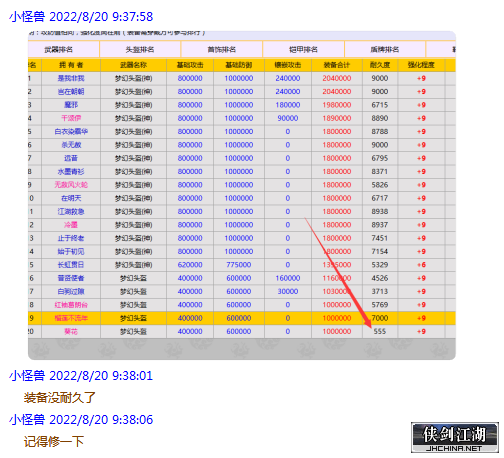Select the durability value 8890
Screen dimensions: 504x458
click(x=380, y=118)
